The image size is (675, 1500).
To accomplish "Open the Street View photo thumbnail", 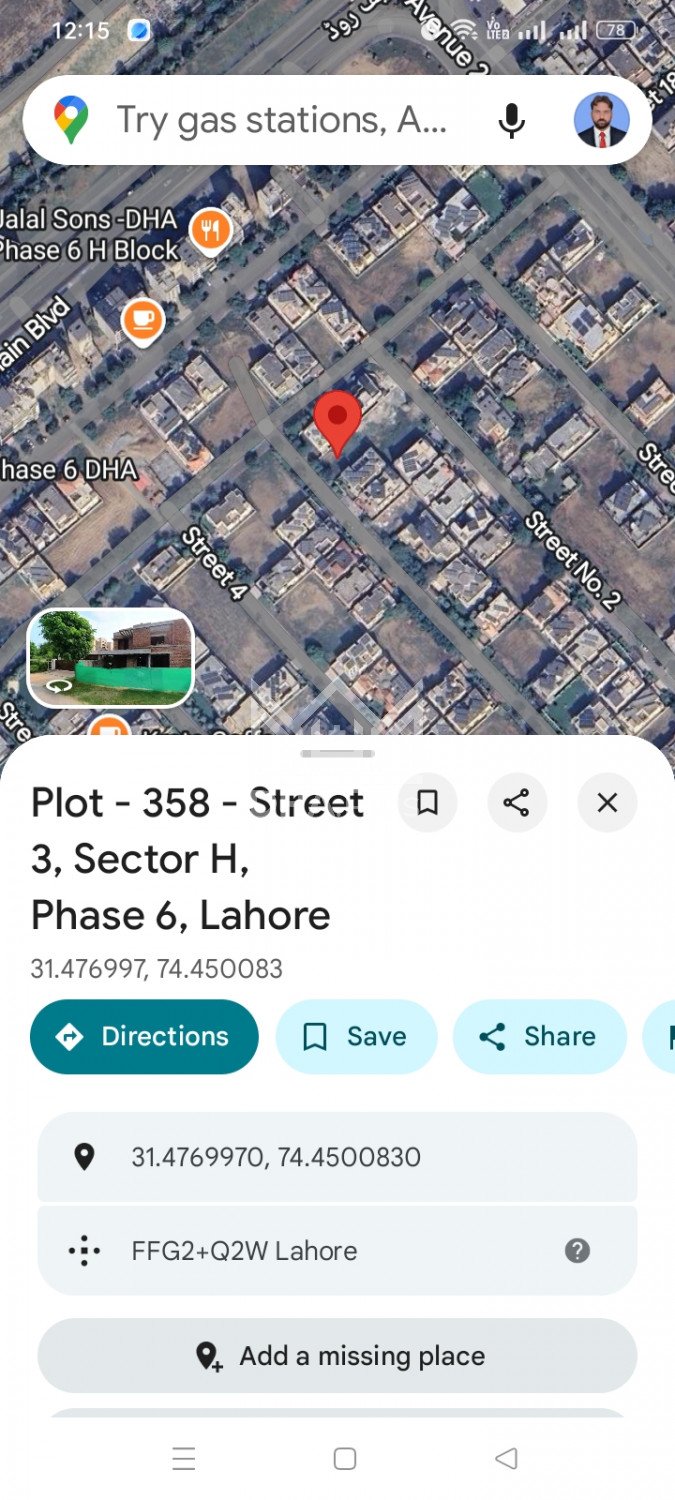I will 110,658.
